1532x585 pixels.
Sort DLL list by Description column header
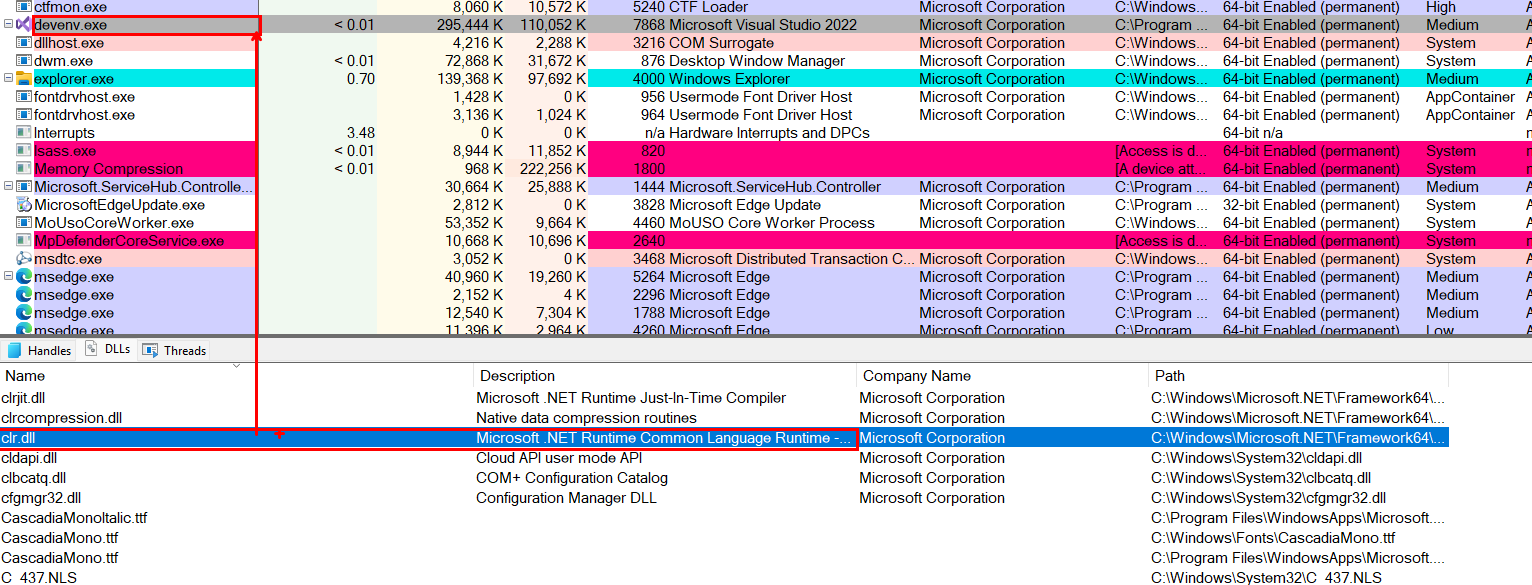click(517, 376)
